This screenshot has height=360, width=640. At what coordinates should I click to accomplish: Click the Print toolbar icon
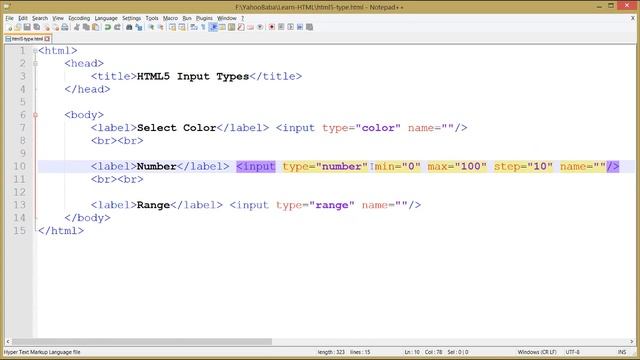[x=64, y=27]
